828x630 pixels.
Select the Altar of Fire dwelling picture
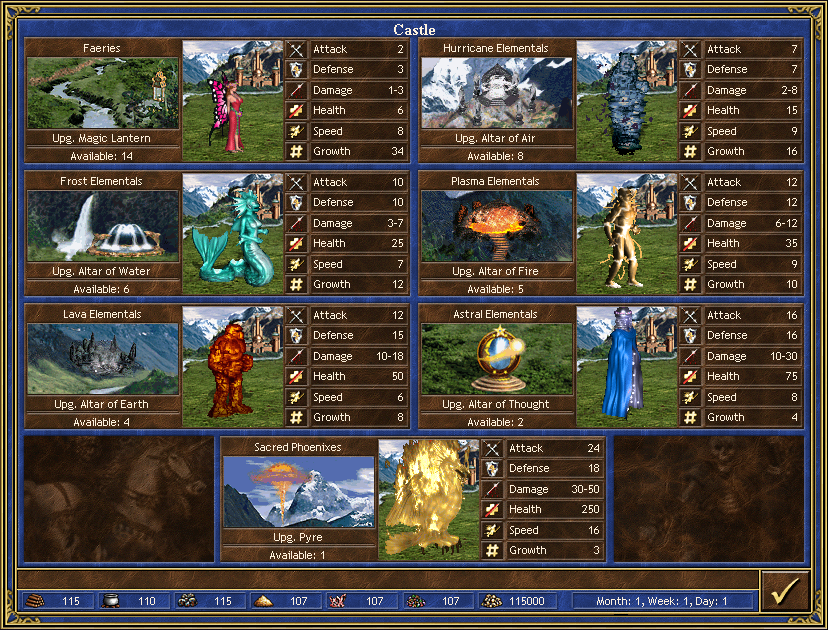tap(496, 226)
